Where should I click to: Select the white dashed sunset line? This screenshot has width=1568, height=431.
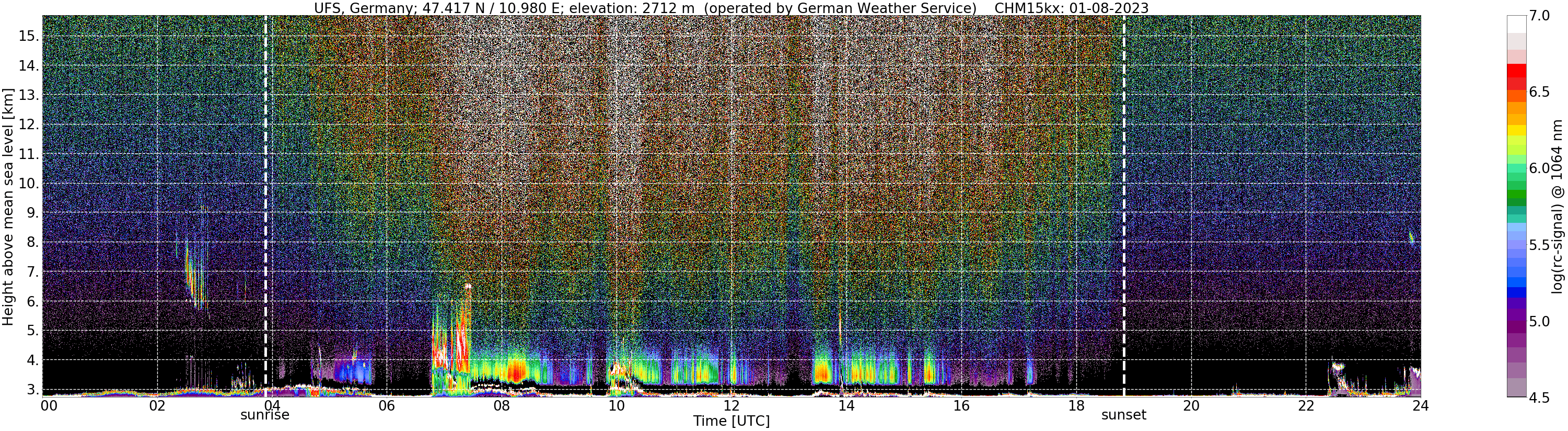[1124, 206]
